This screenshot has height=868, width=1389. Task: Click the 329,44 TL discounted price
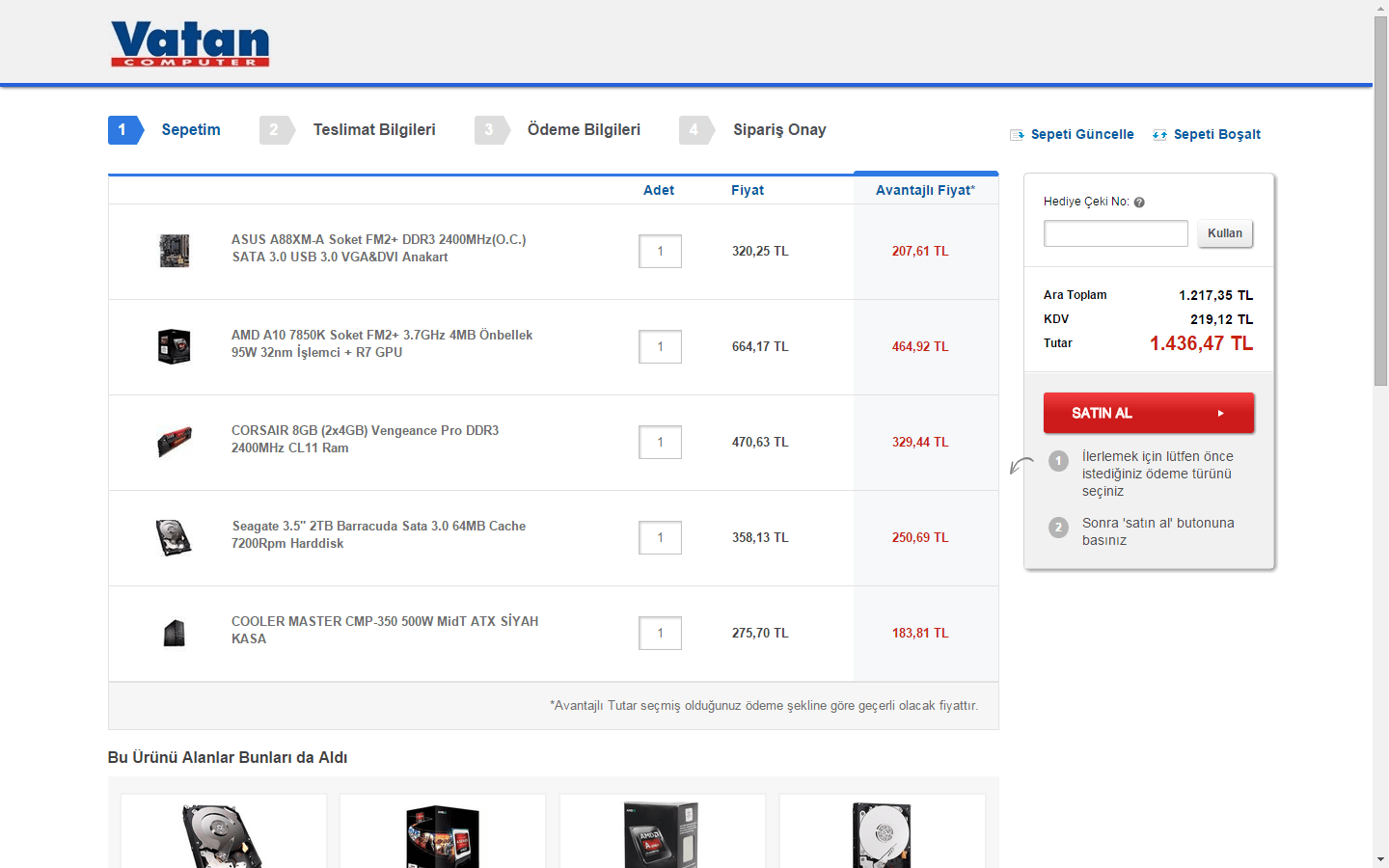click(920, 443)
